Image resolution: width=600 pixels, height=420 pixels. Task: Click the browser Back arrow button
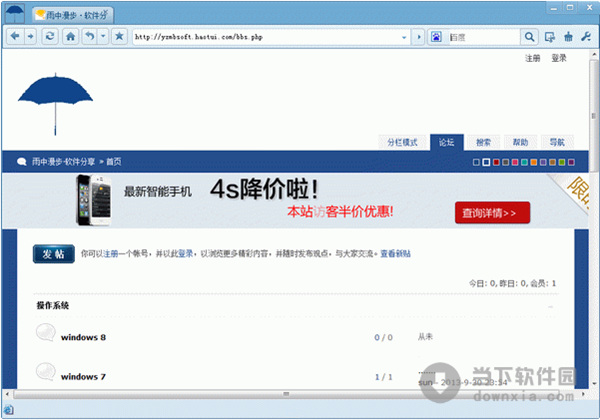click(x=16, y=37)
